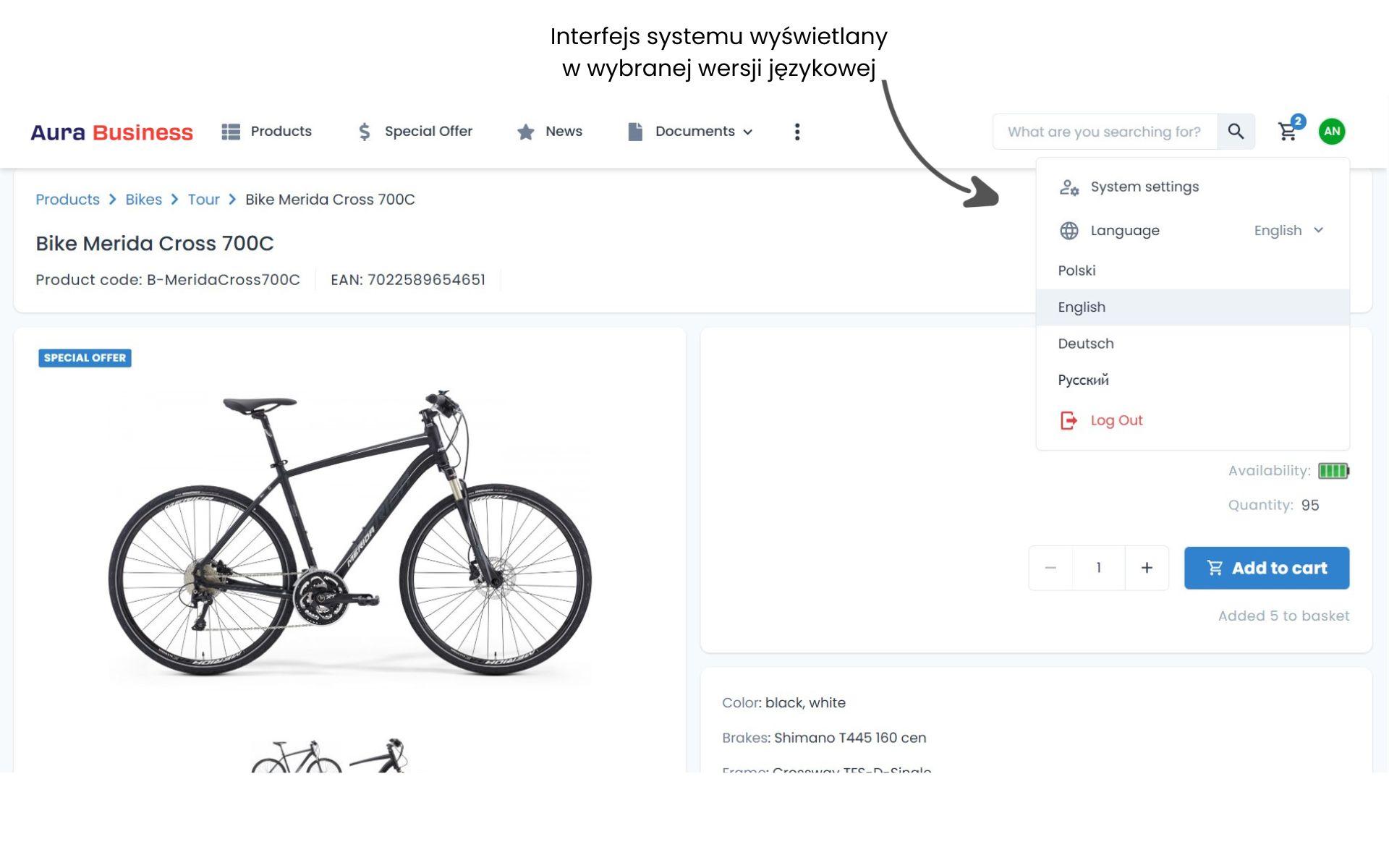This screenshot has height=868, width=1389.
Task: Click the Products grid/menu icon
Action: 229,130
